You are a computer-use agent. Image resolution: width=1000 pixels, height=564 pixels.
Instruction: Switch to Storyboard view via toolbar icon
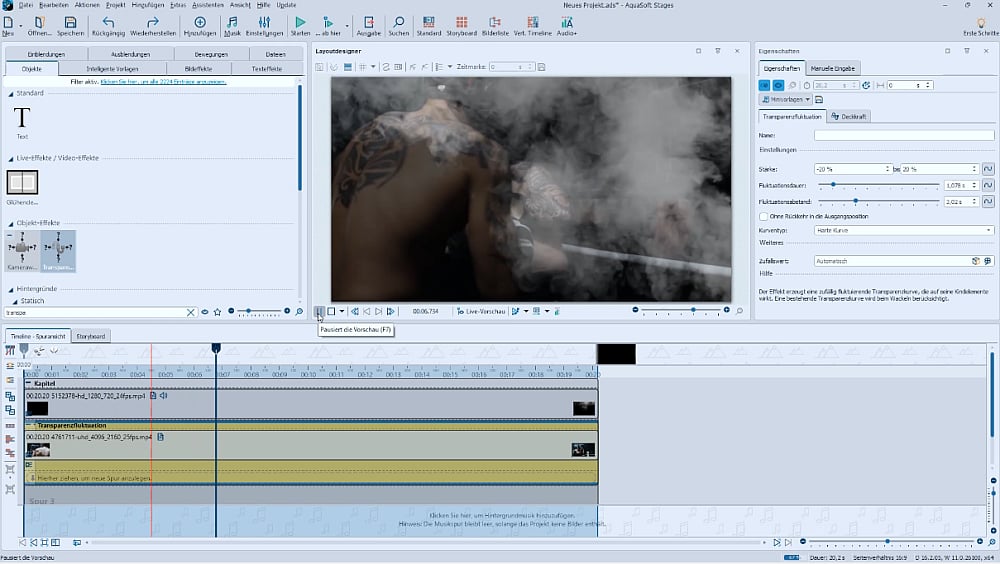click(460, 21)
